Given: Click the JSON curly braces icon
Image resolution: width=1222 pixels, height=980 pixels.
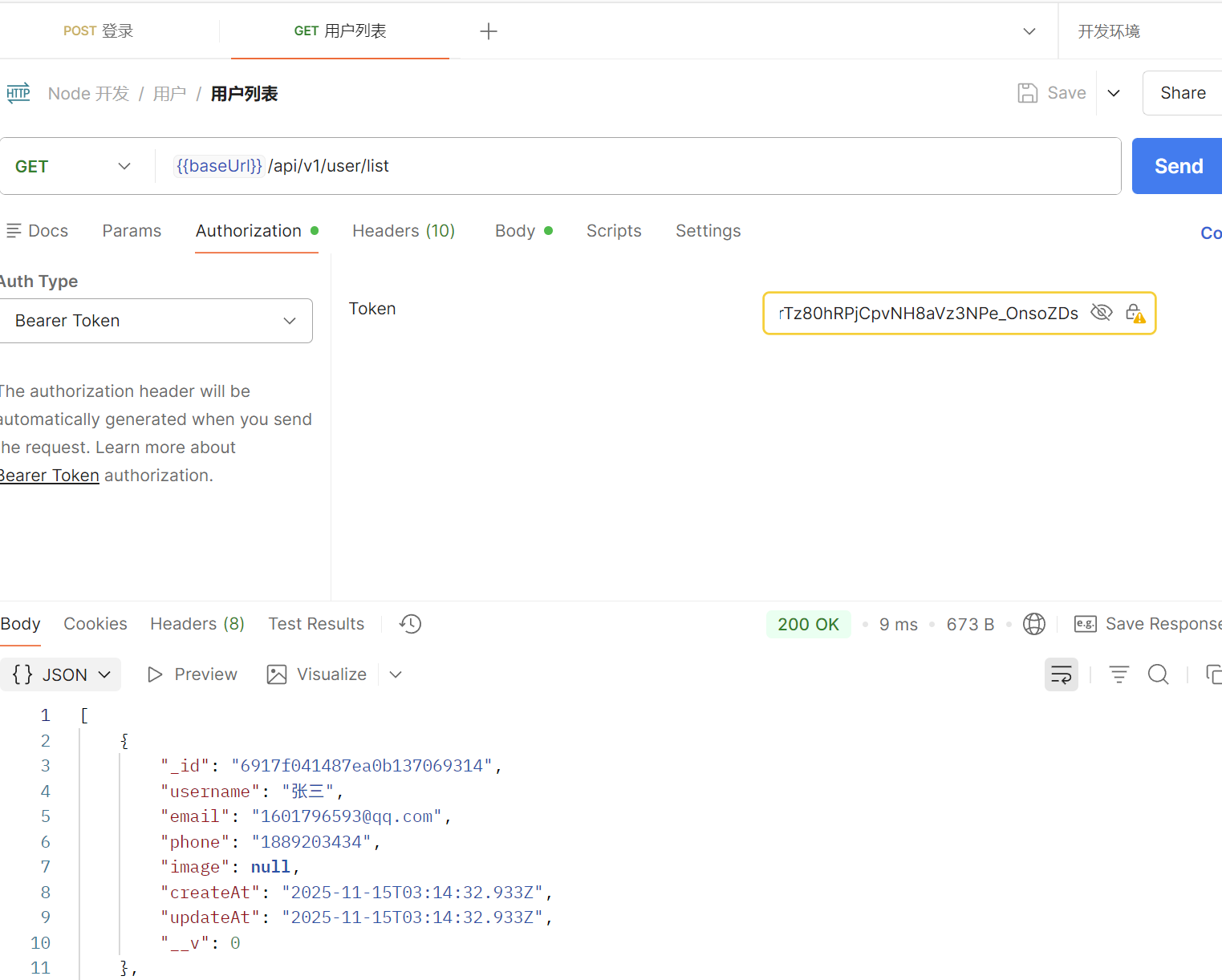Looking at the screenshot, I should (22, 674).
